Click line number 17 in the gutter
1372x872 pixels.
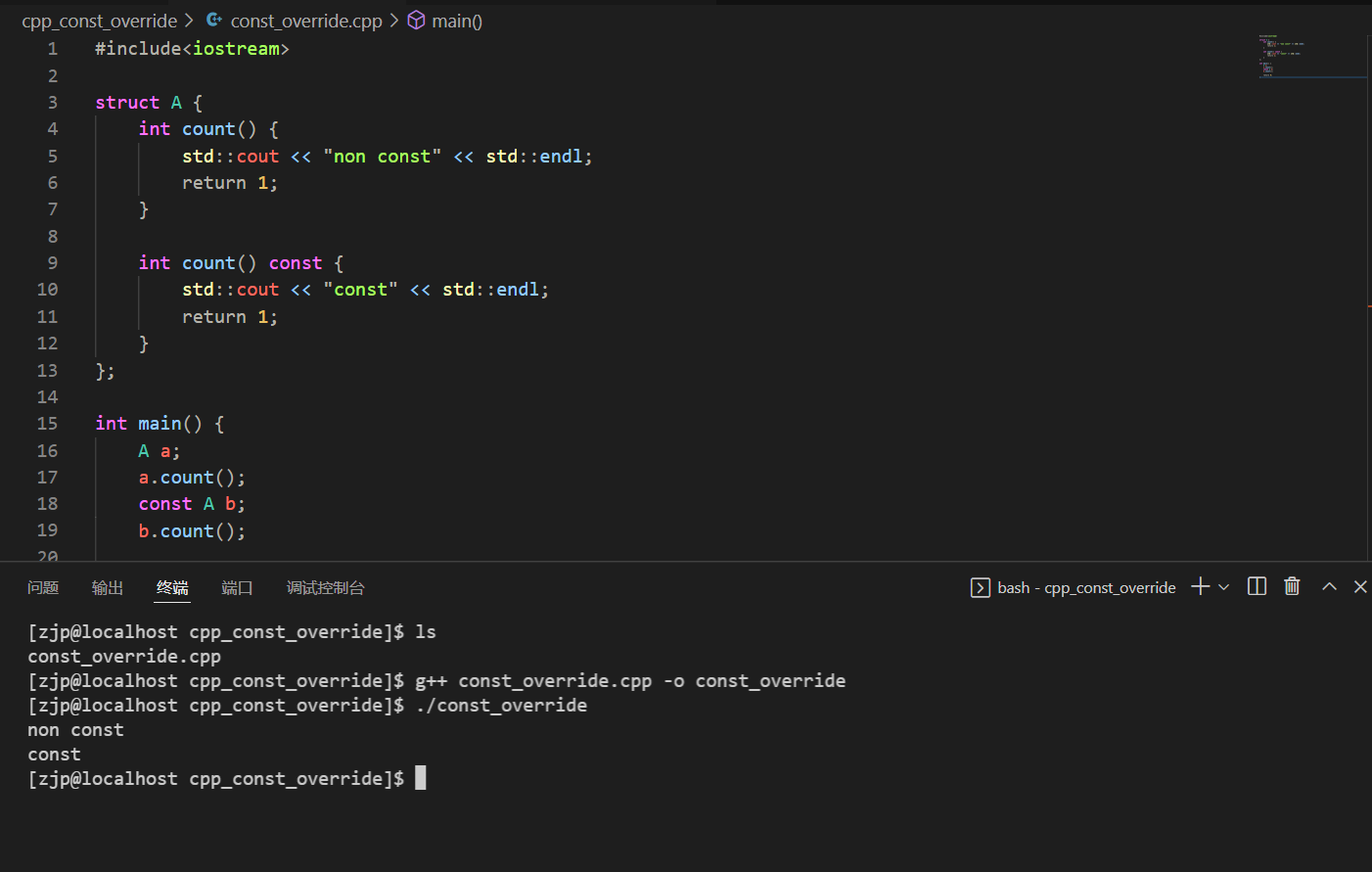tap(47, 478)
